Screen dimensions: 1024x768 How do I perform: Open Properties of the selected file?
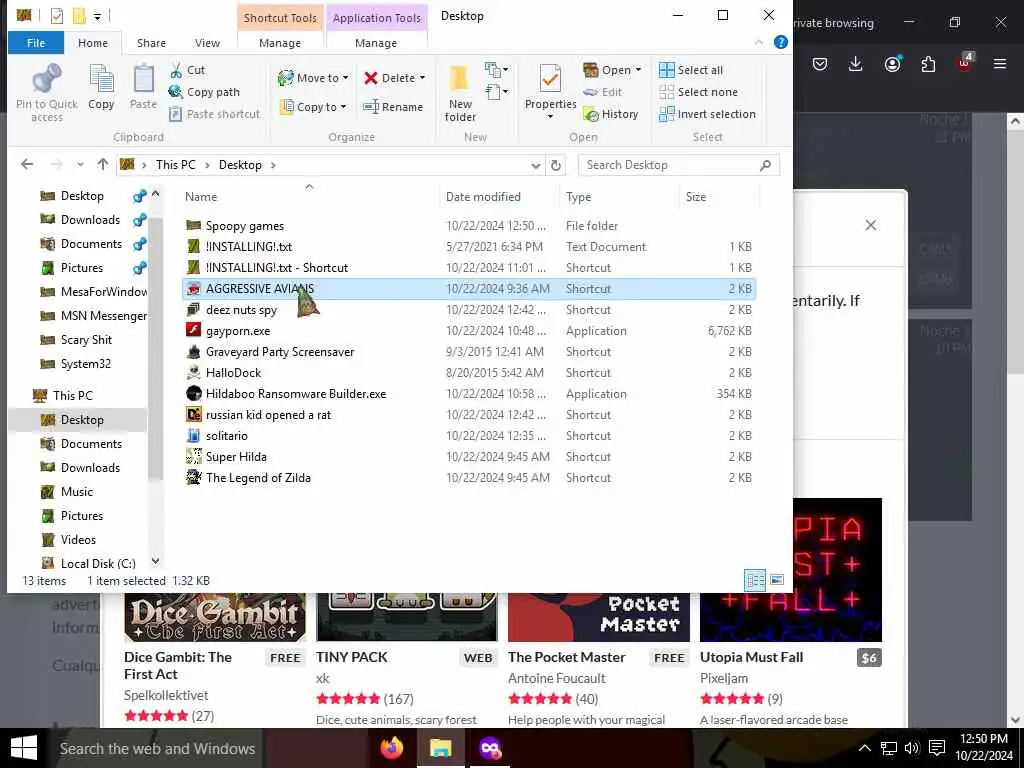[550, 91]
